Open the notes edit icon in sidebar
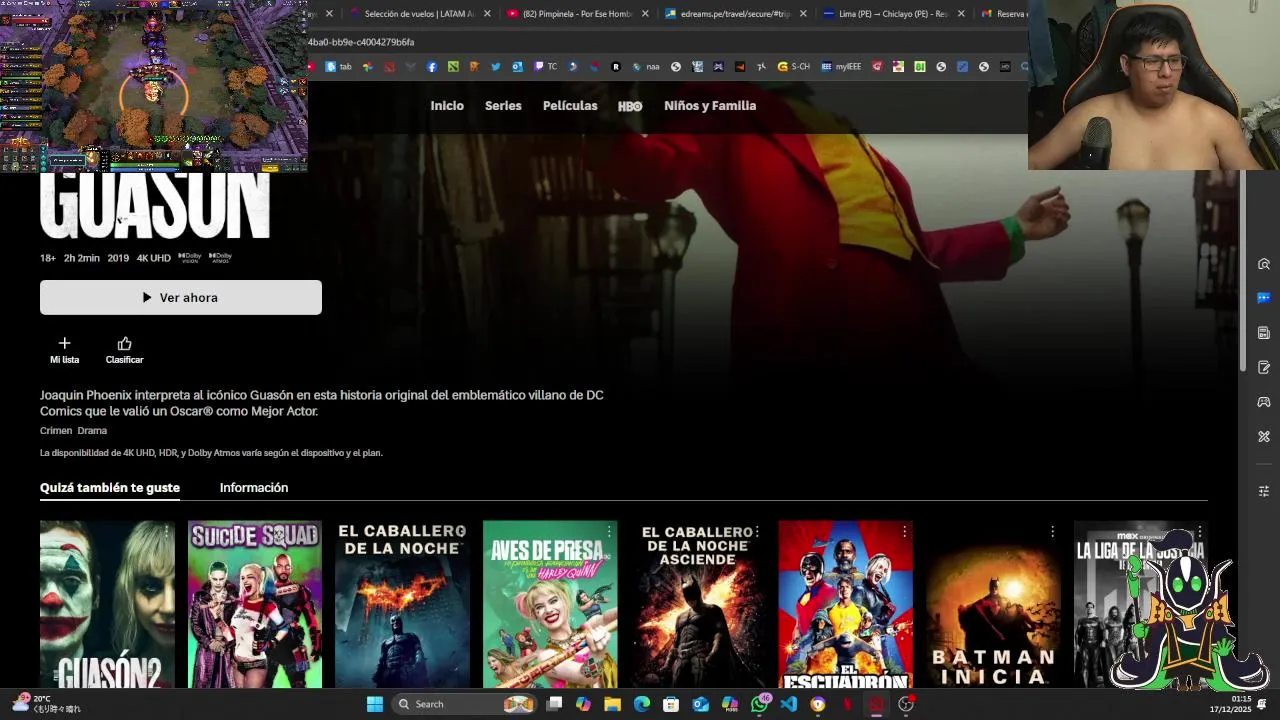The image size is (1280, 720). point(1264,367)
